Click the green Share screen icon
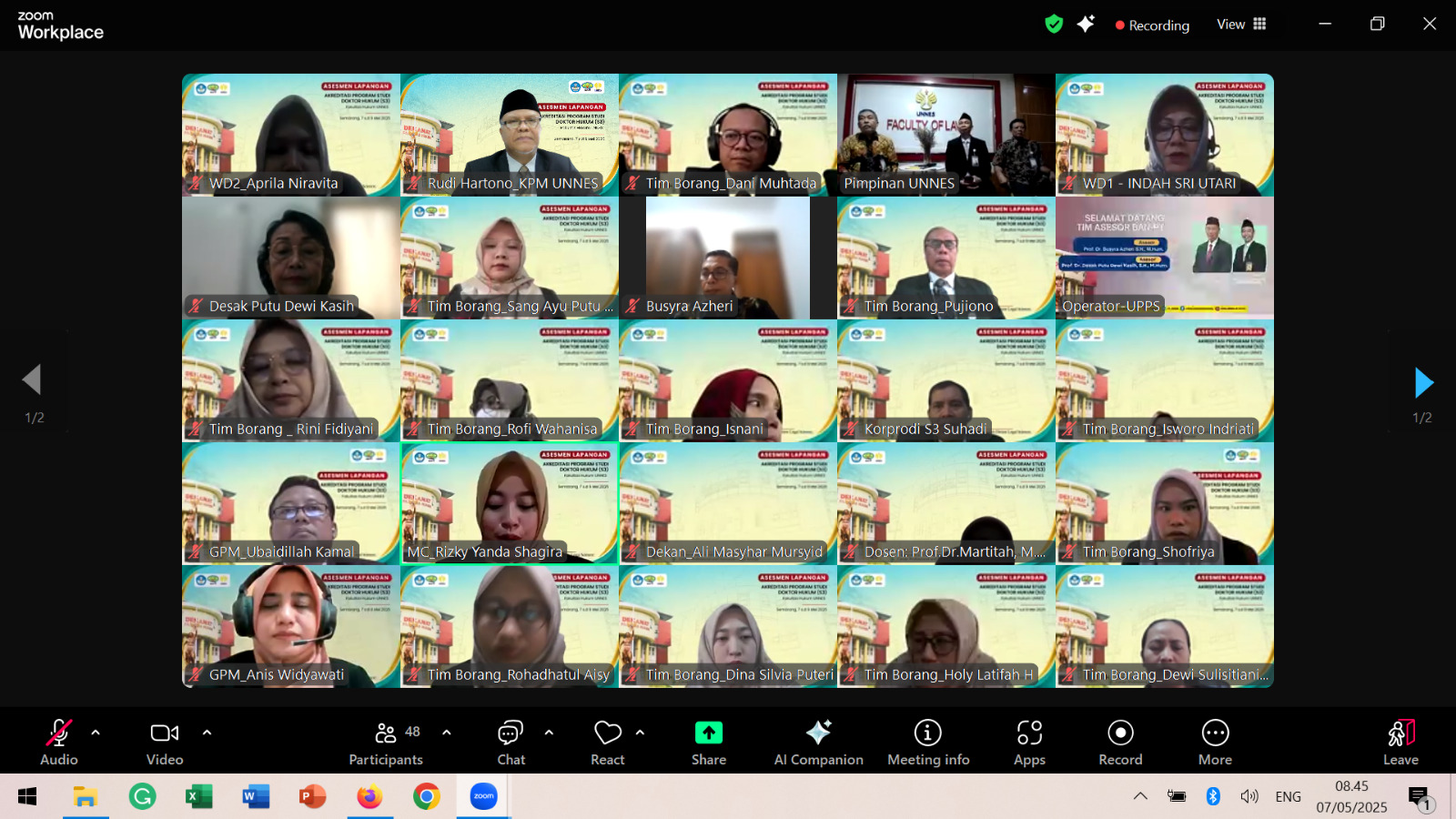The image size is (1456, 819). tap(708, 733)
